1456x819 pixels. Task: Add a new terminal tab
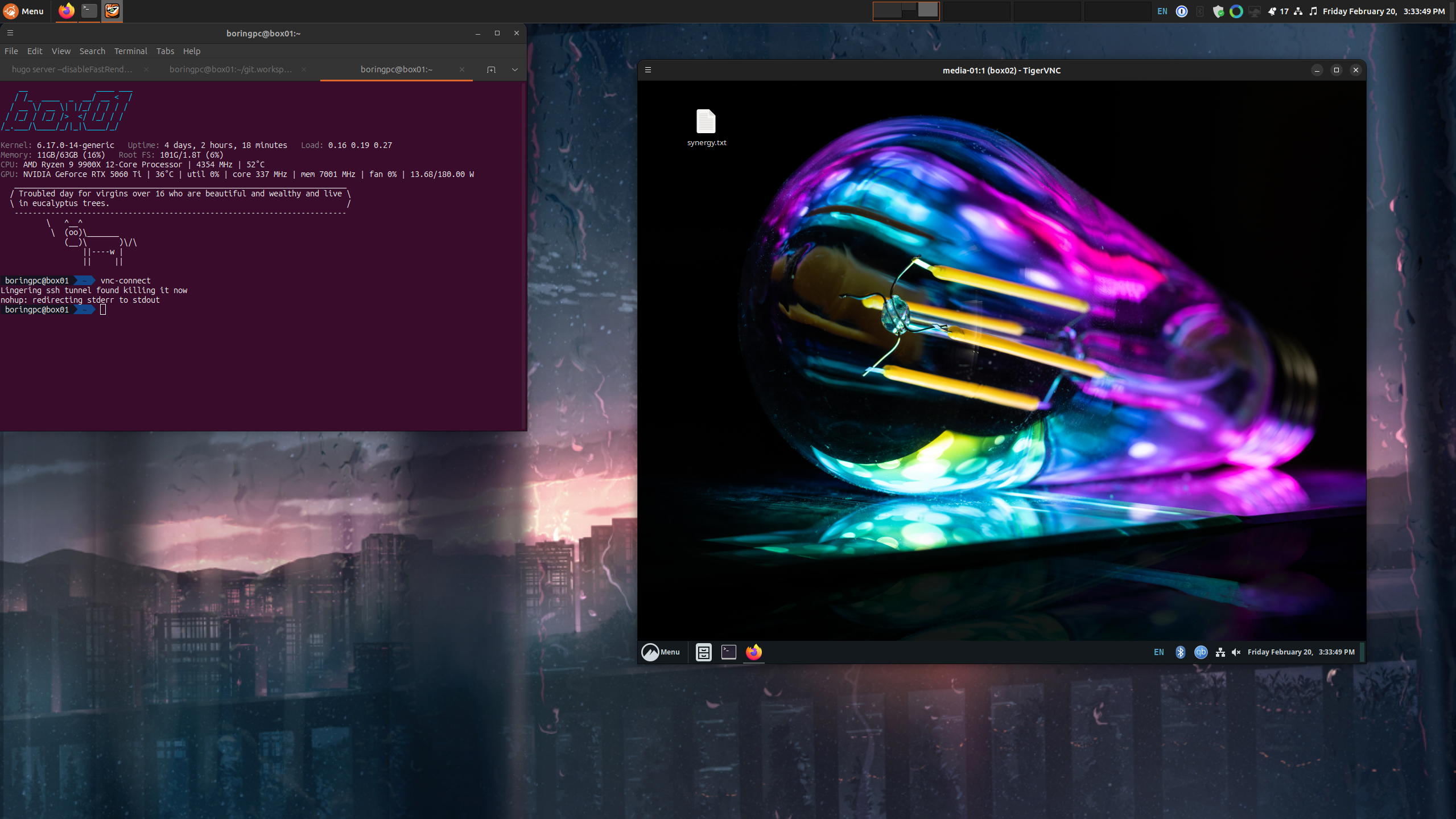(x=490, y=69)
